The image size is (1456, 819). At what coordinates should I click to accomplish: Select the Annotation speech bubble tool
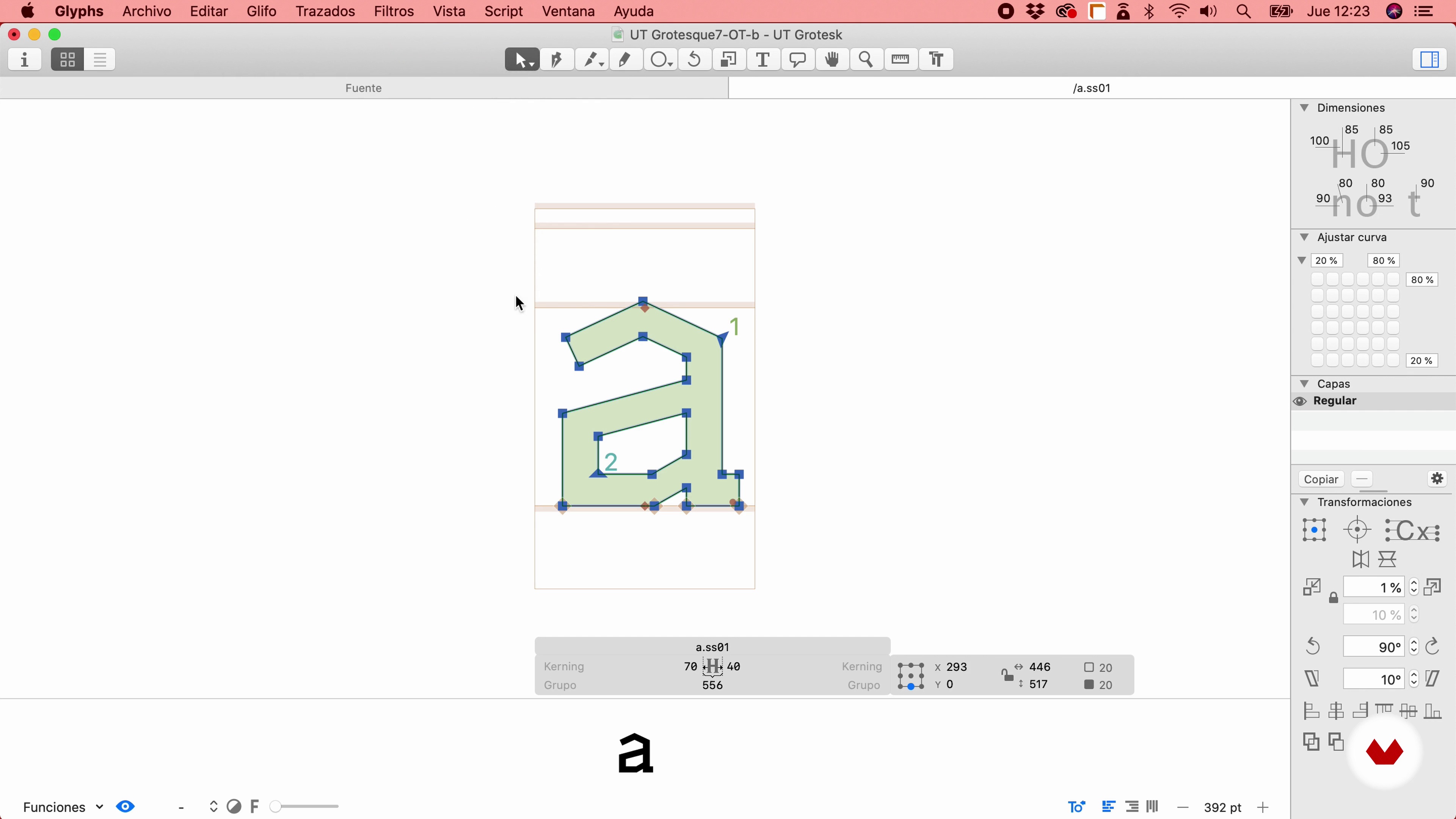pos(797,60)
